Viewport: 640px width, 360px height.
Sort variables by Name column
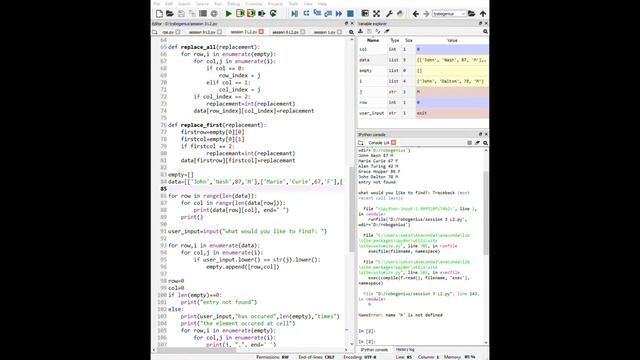click(373, 40)
